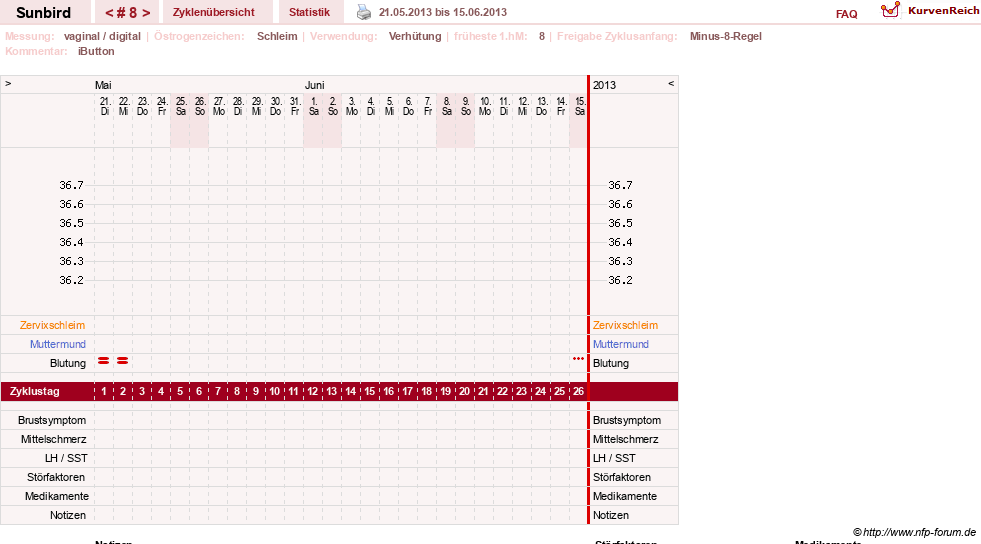Click the date column 1. Sa in Juni
This screenshot has height=544, width=981.
(314, 106)
